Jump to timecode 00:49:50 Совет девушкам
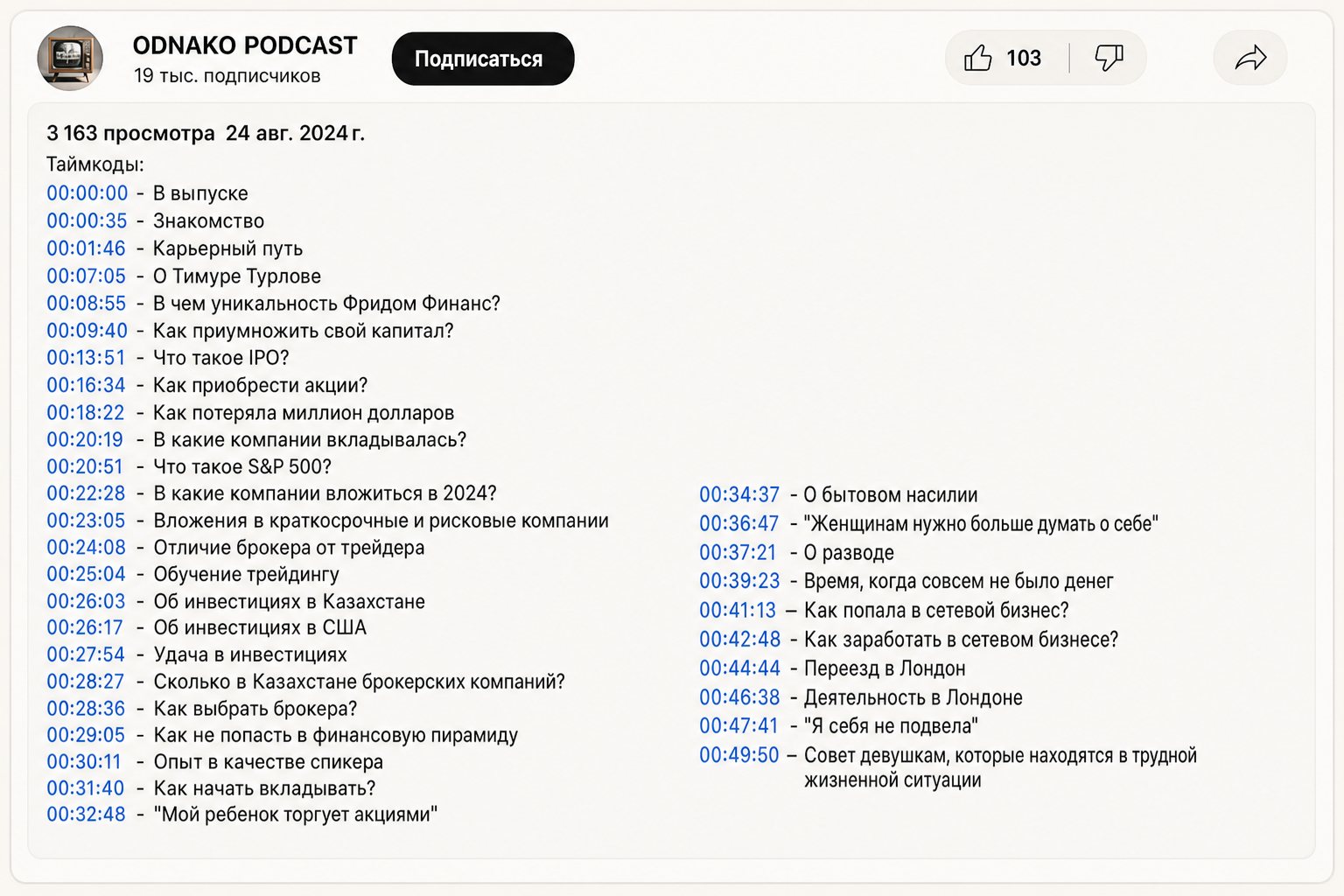Screen dimensions: 1344x896 (739, 755)
